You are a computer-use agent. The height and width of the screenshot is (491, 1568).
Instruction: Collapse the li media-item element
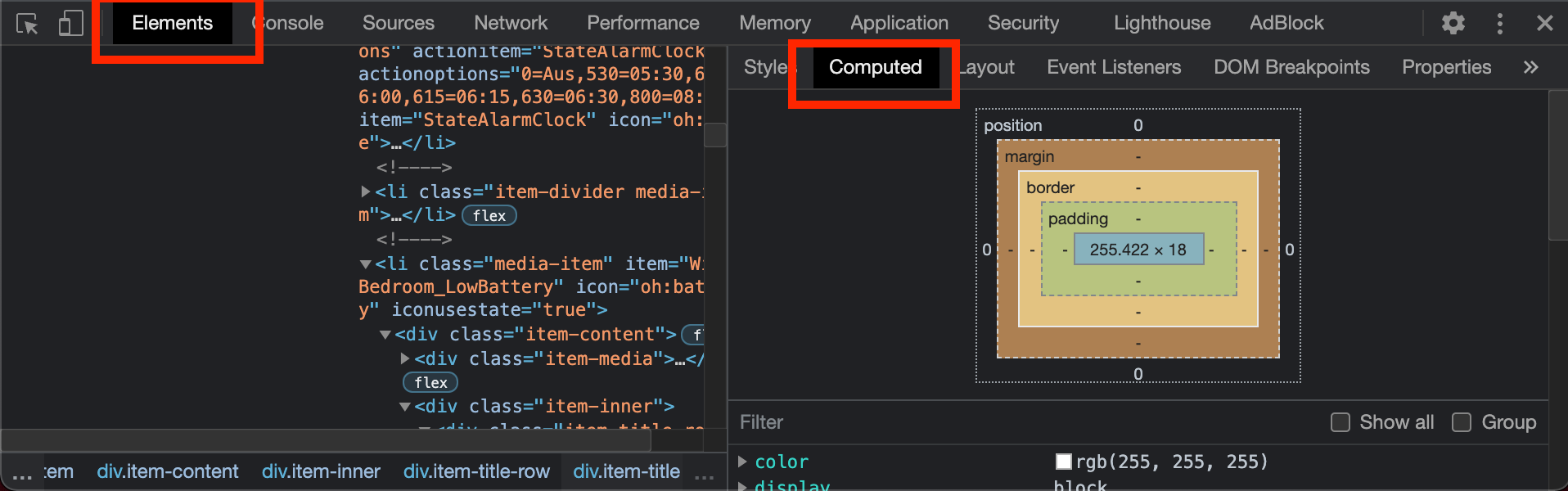(x=366, y=264)
